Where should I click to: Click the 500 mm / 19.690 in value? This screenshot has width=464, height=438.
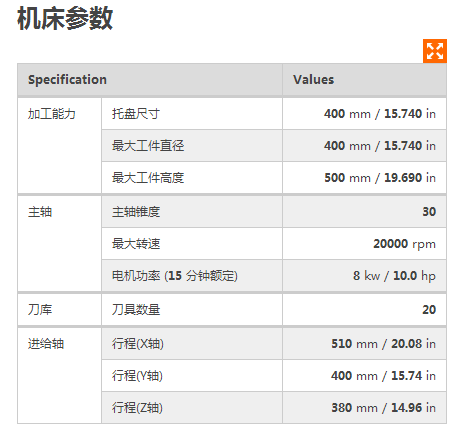click(x=380, y=178)
